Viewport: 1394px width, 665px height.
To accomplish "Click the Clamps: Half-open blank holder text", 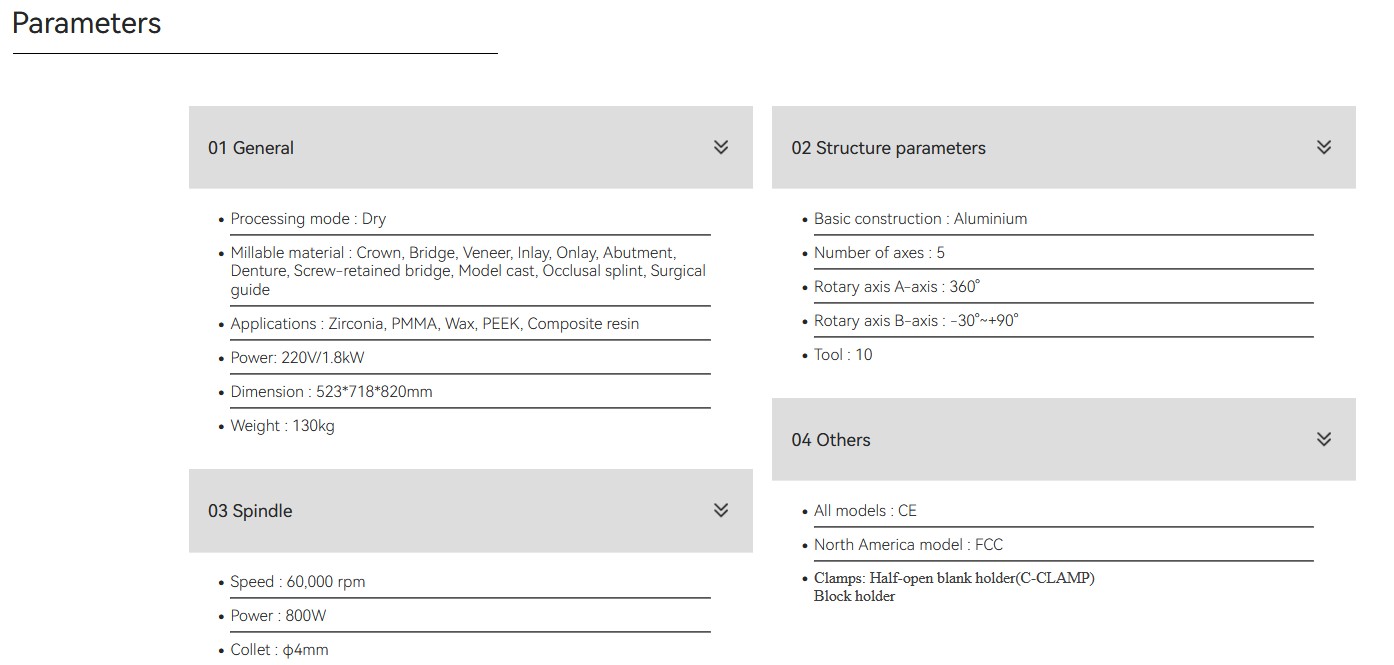I will (954, 578).
